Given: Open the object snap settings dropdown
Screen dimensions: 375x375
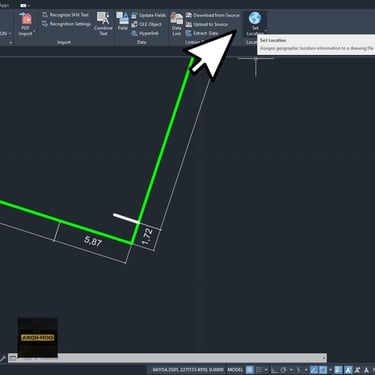Looking at the screenshot, I should pyautogui.click(x=330, y=370).
